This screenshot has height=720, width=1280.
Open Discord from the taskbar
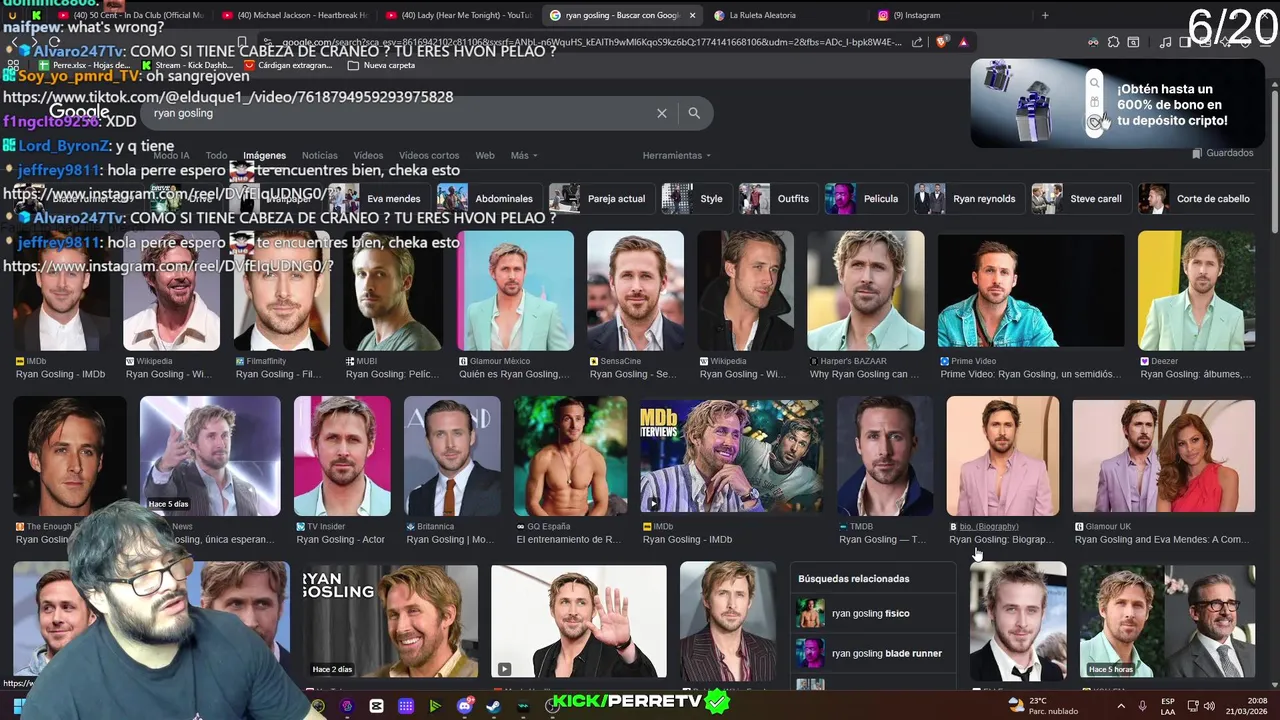[x=464, y=706]
